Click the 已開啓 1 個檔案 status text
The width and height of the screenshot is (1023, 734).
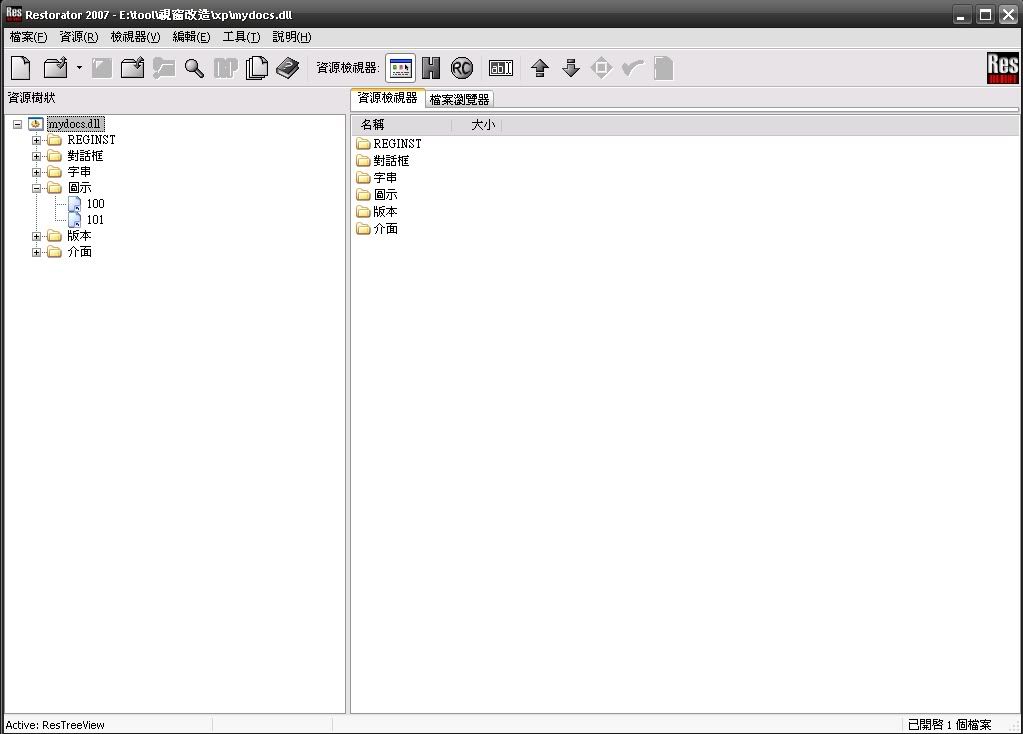[949, 725]
